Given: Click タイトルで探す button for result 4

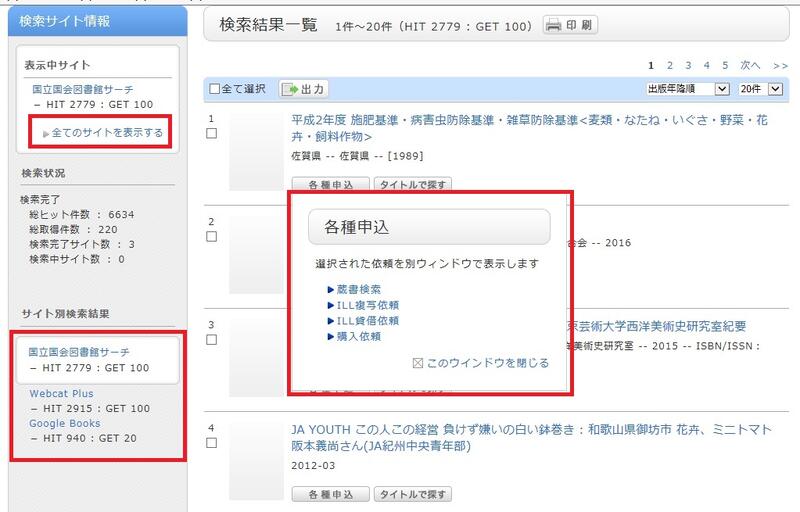Looking at the screenshot, I should [x=412, y=494].
